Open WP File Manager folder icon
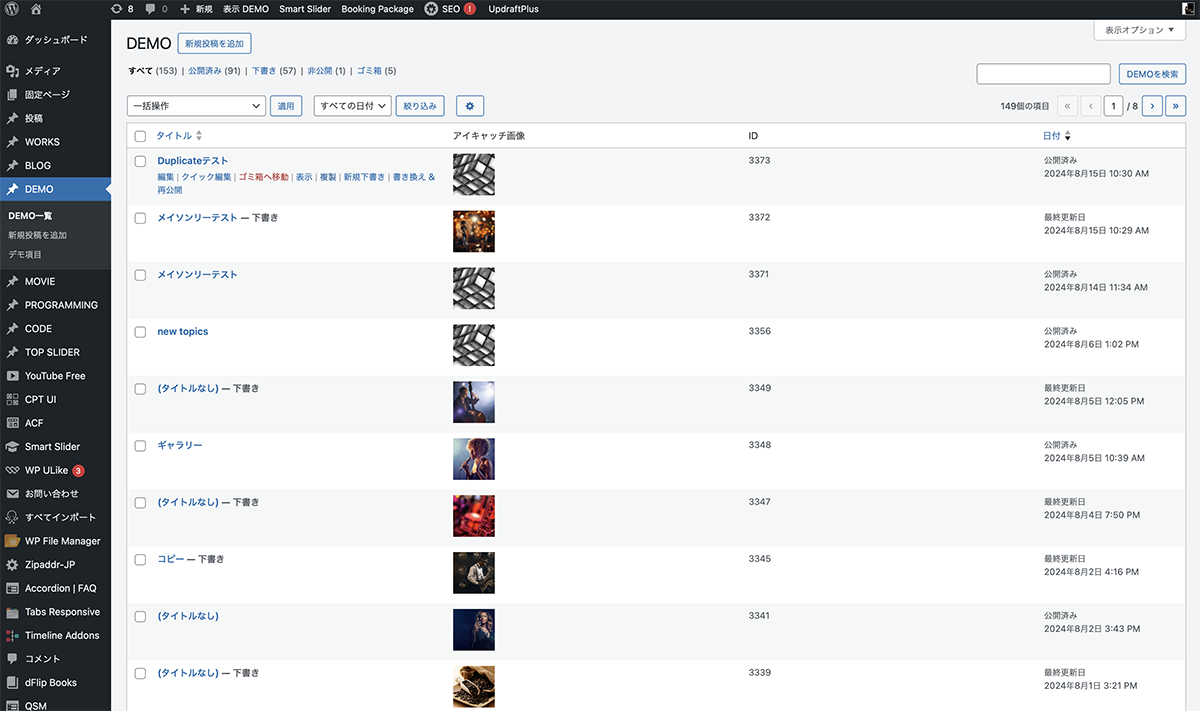This screenshot has height=711, width=1200. (x=12, y=541)
